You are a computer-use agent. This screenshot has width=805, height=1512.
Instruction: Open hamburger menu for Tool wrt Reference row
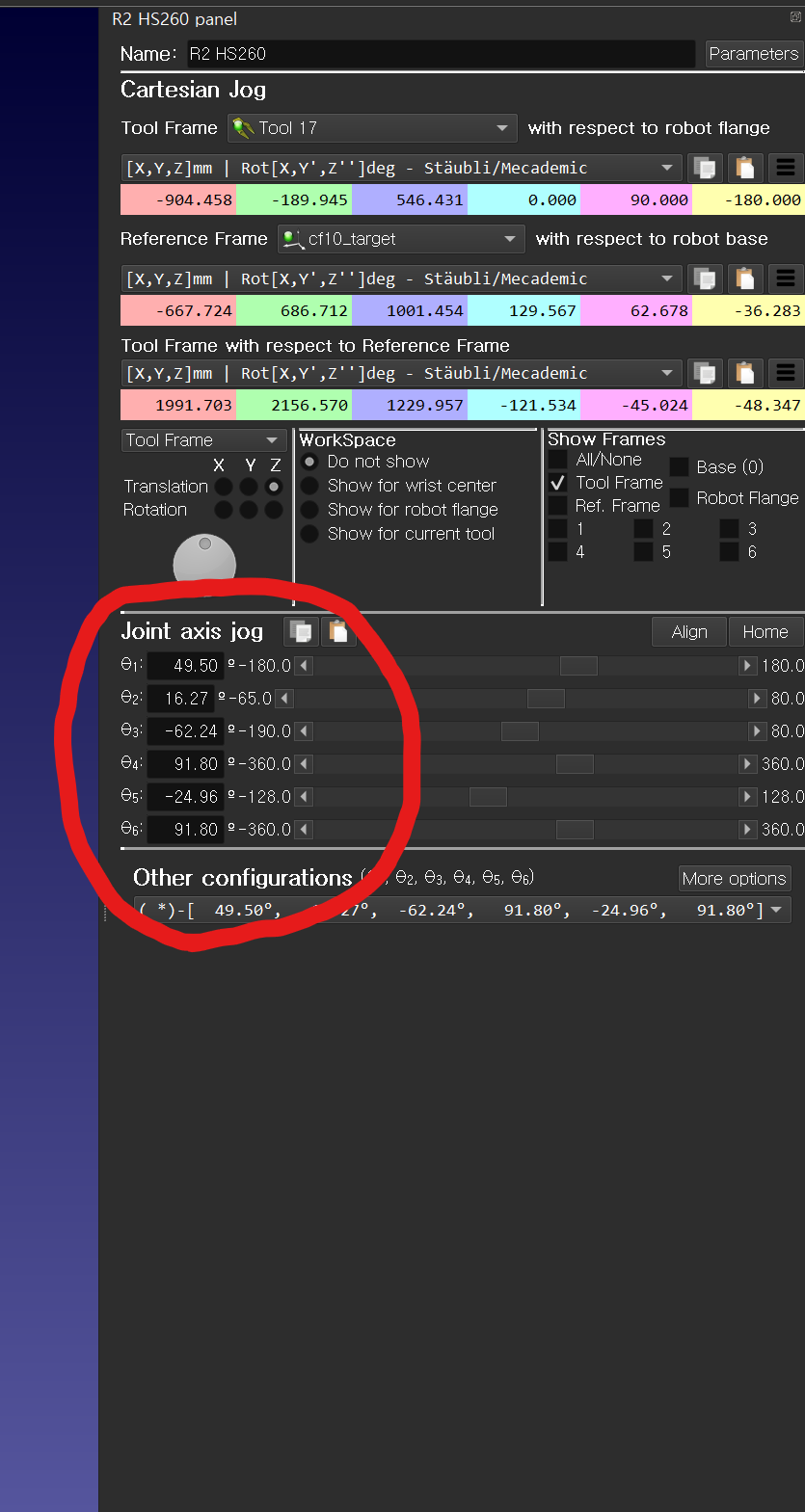click(786, 373)
